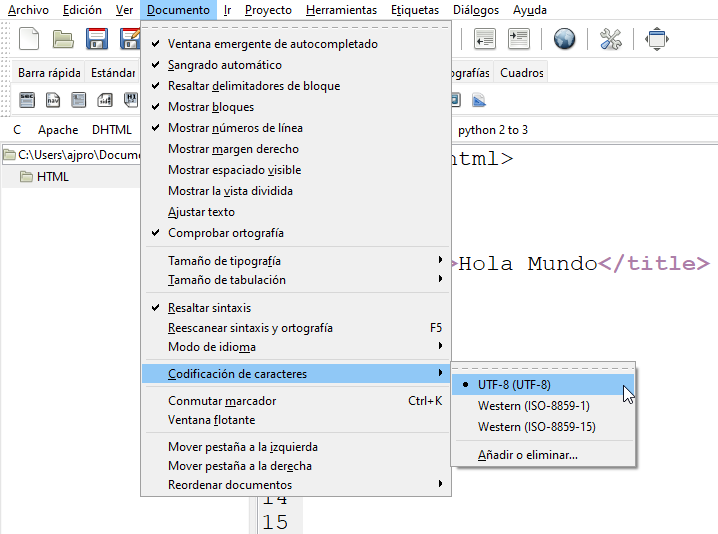Disable Mostrar números de línea
The height and width of the screenshot is (534, 718).
235,128
